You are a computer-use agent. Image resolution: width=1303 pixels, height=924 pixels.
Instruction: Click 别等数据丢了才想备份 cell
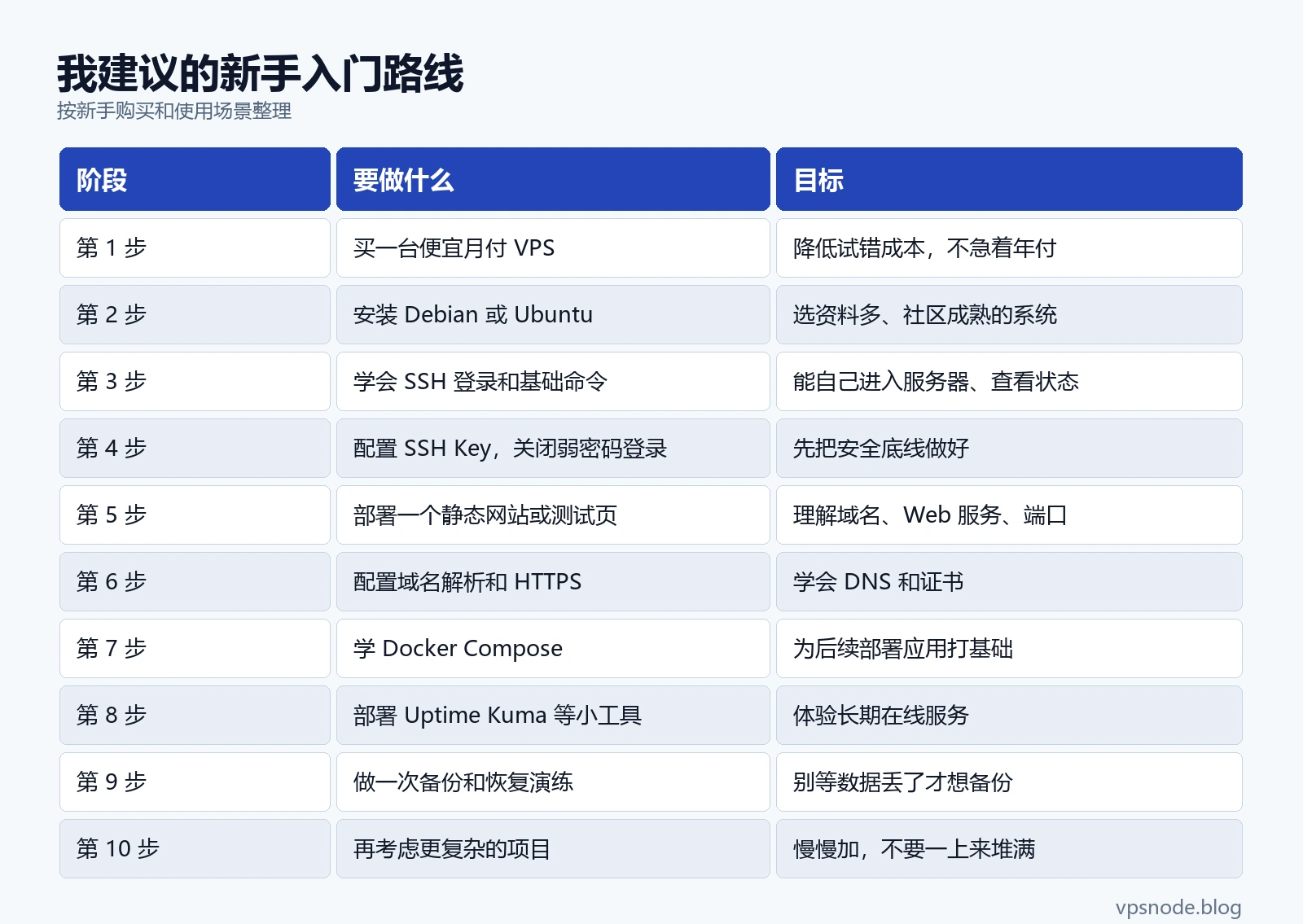point(1009,782)
